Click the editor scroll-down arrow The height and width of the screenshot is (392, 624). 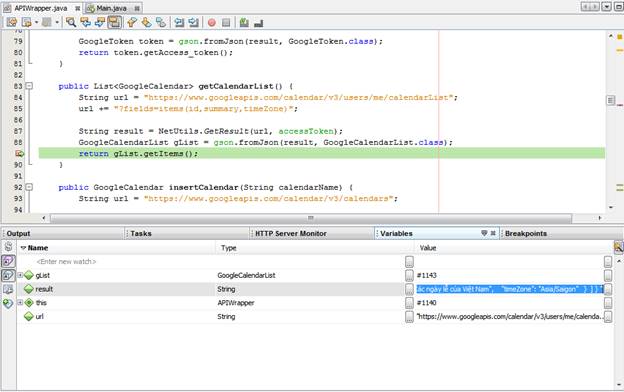[x=611, y=207]
